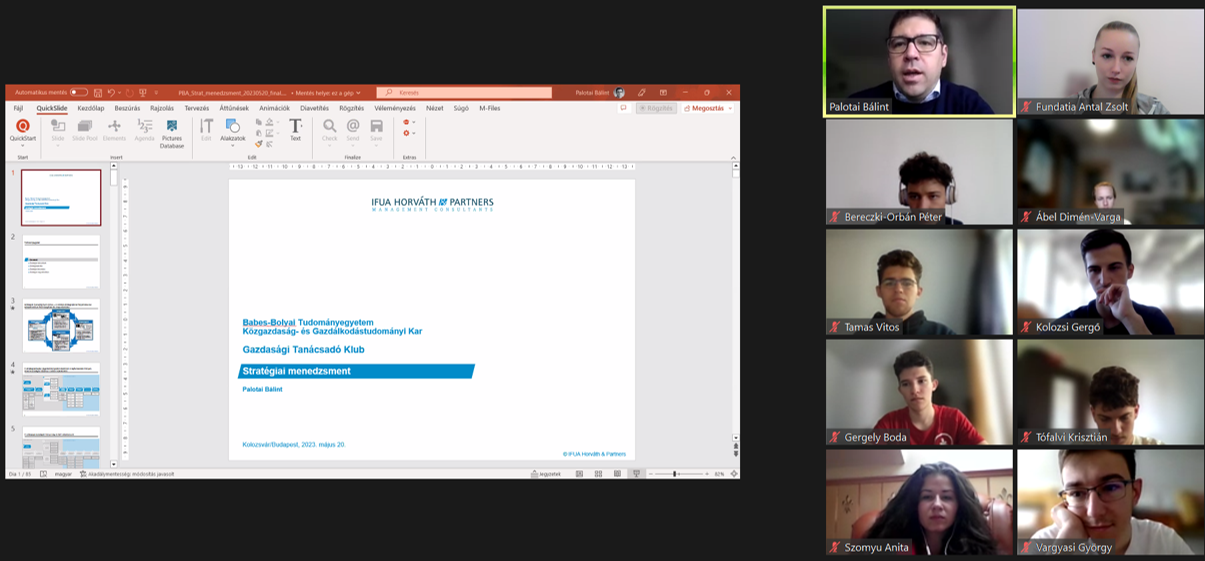Click the QuickStart icon in the ribbon

click(x=22, y=127)
